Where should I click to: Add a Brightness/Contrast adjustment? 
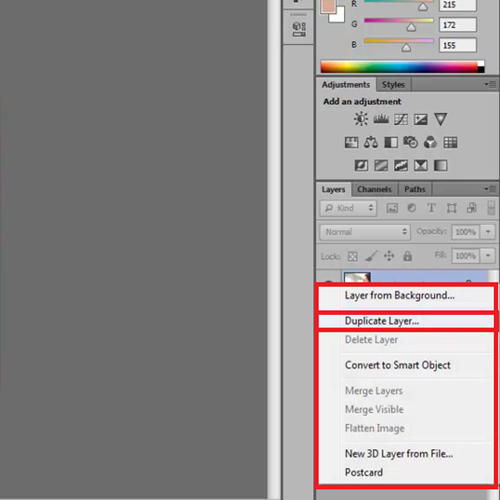(x=361, y=119)
